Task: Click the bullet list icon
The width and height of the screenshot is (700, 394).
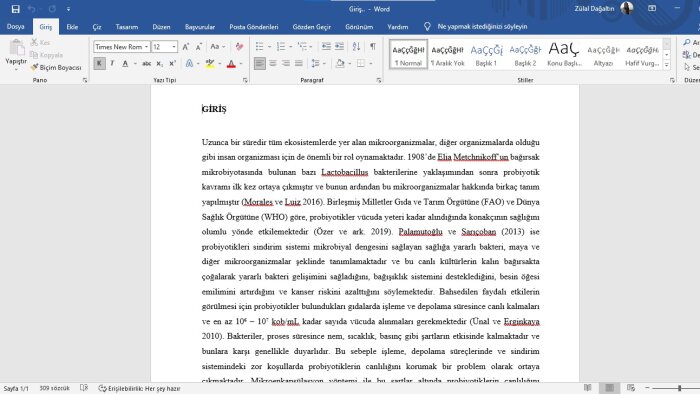Action: 259,46
